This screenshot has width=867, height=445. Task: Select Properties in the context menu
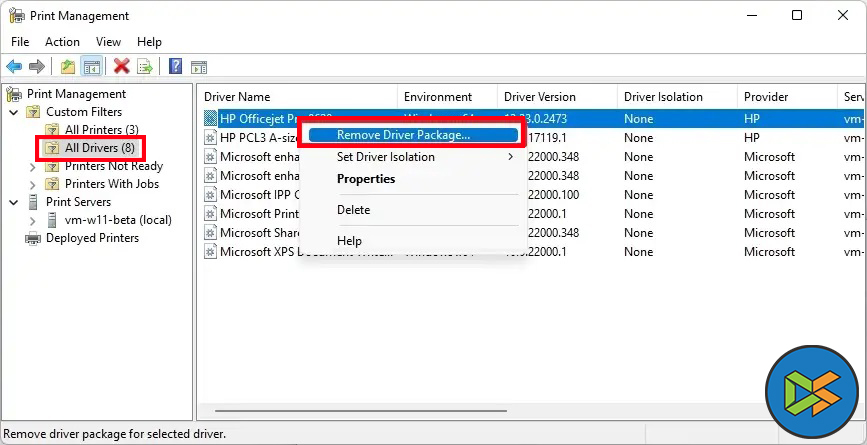[x=366, y=179]
